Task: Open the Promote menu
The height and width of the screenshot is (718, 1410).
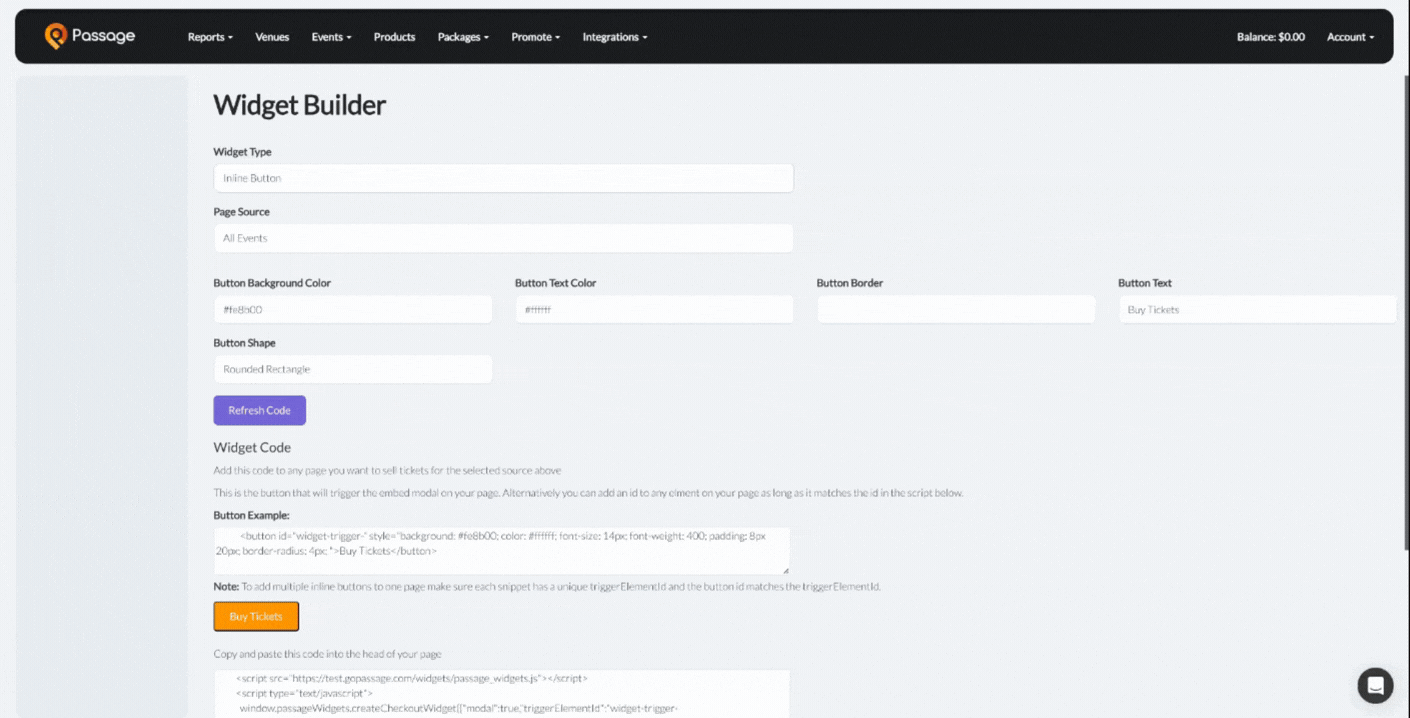Action: coord(535,37)
